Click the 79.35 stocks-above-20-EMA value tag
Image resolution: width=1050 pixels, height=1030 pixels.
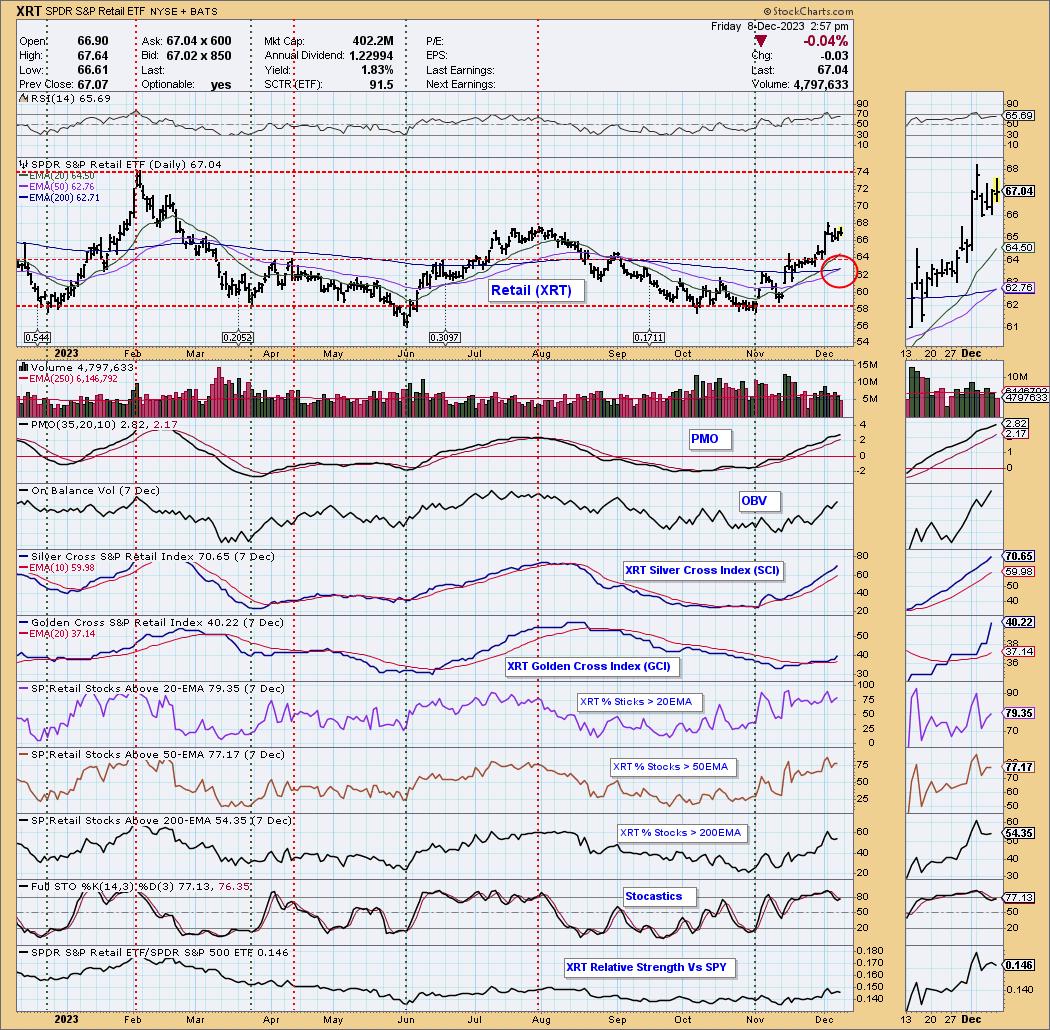(x=1019, y=713)
